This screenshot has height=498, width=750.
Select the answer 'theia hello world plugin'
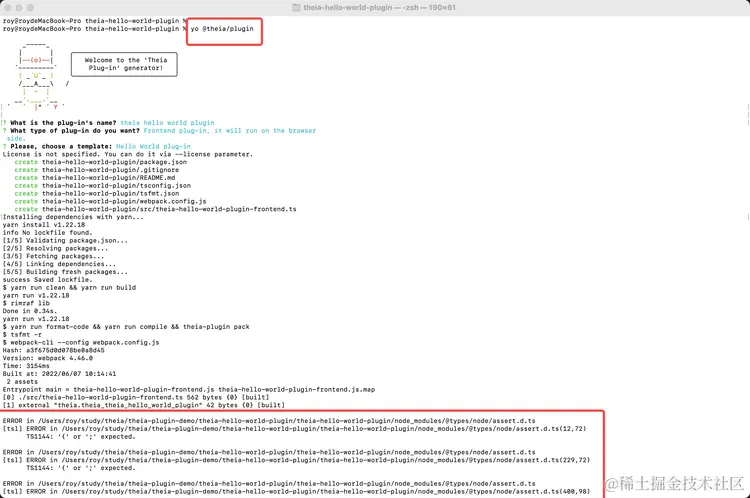(x=167, y=123)
